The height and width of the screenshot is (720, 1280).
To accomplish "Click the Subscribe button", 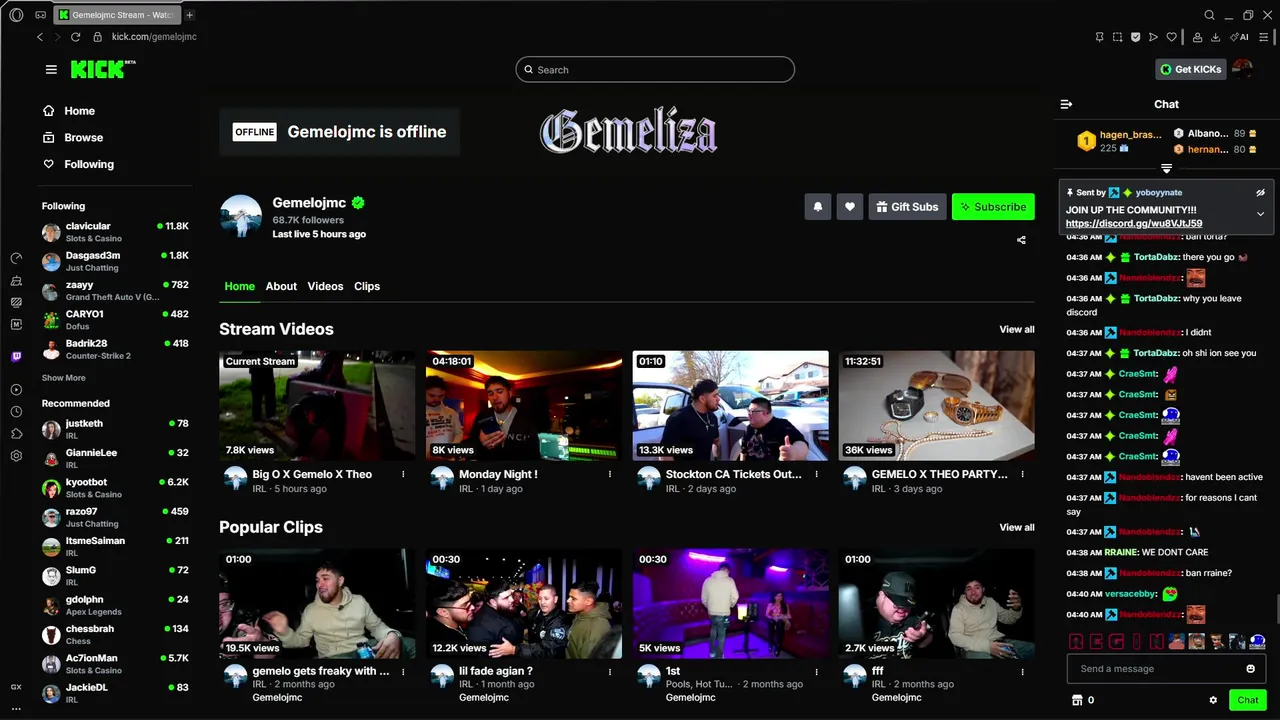I will click(993, 207).
